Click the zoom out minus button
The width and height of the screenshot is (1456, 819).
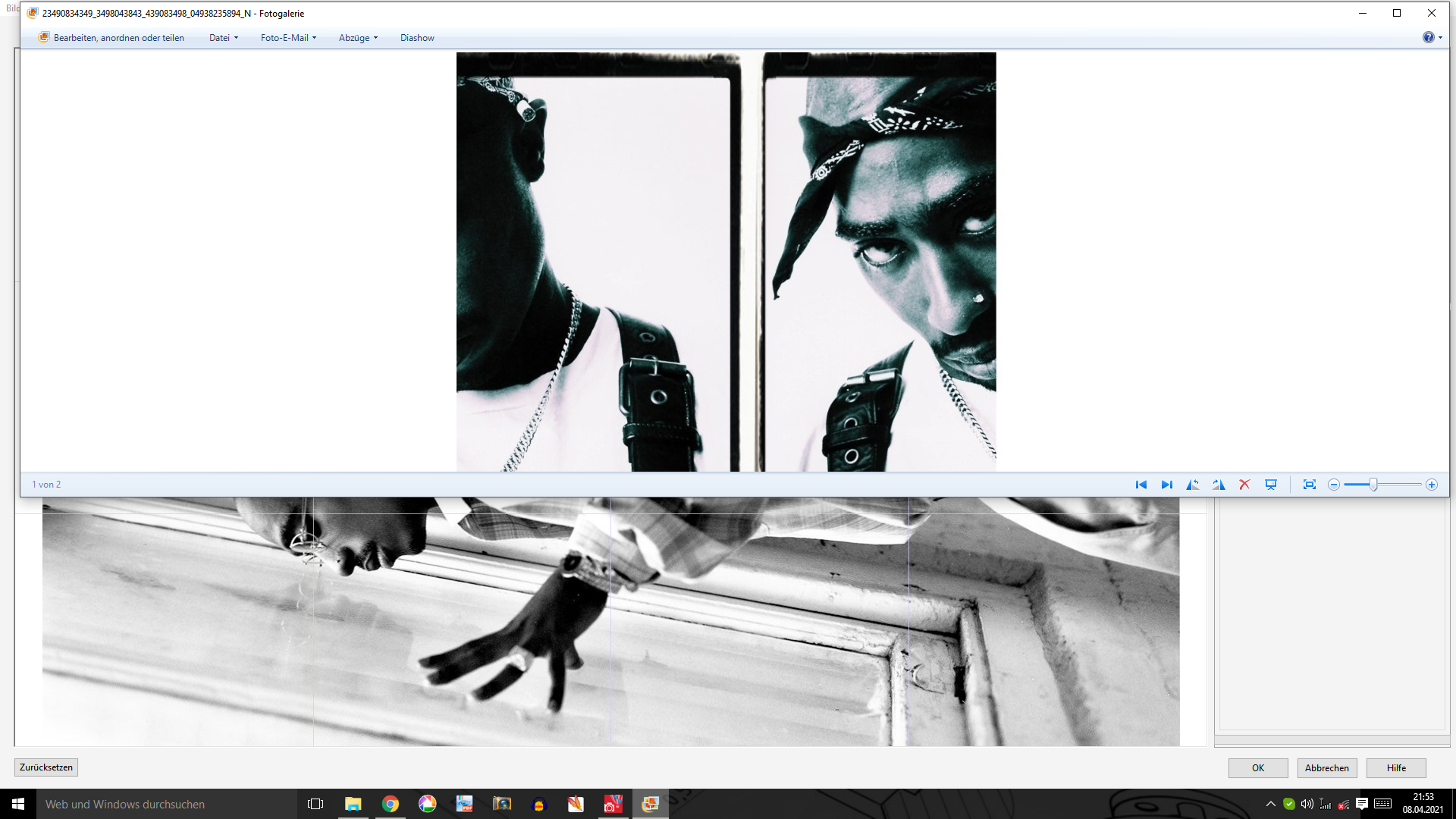click(1334, 485)
